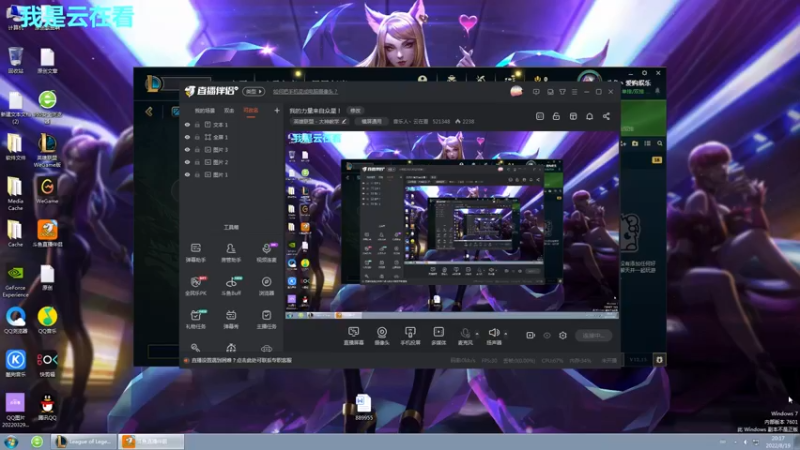This screenshot has width=800, height=450.
Task: Open the 浏览器 browser tool
Action: click(266, 286)
